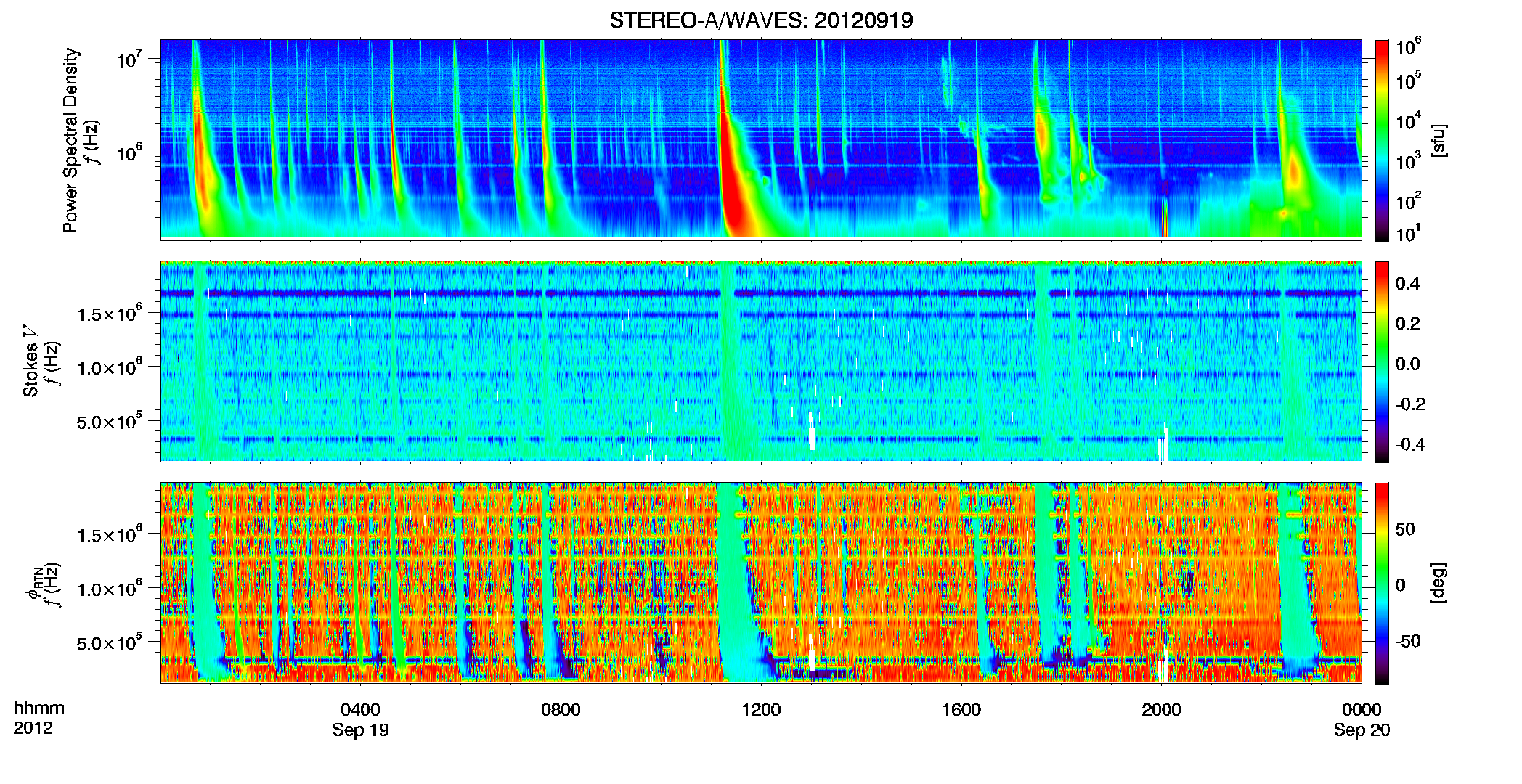Screen dimensions: 1522x784
Task: Click the "[sfu]" color bar unit label
Action: (1438, 140)
